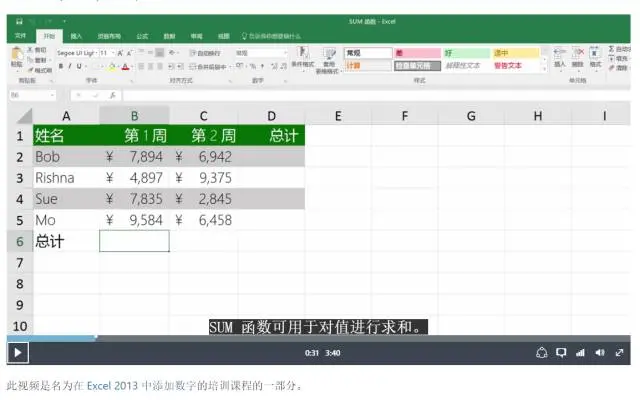Click the Clear (清除) eraser icon
The image size is (640, 400).
point(611,68)
